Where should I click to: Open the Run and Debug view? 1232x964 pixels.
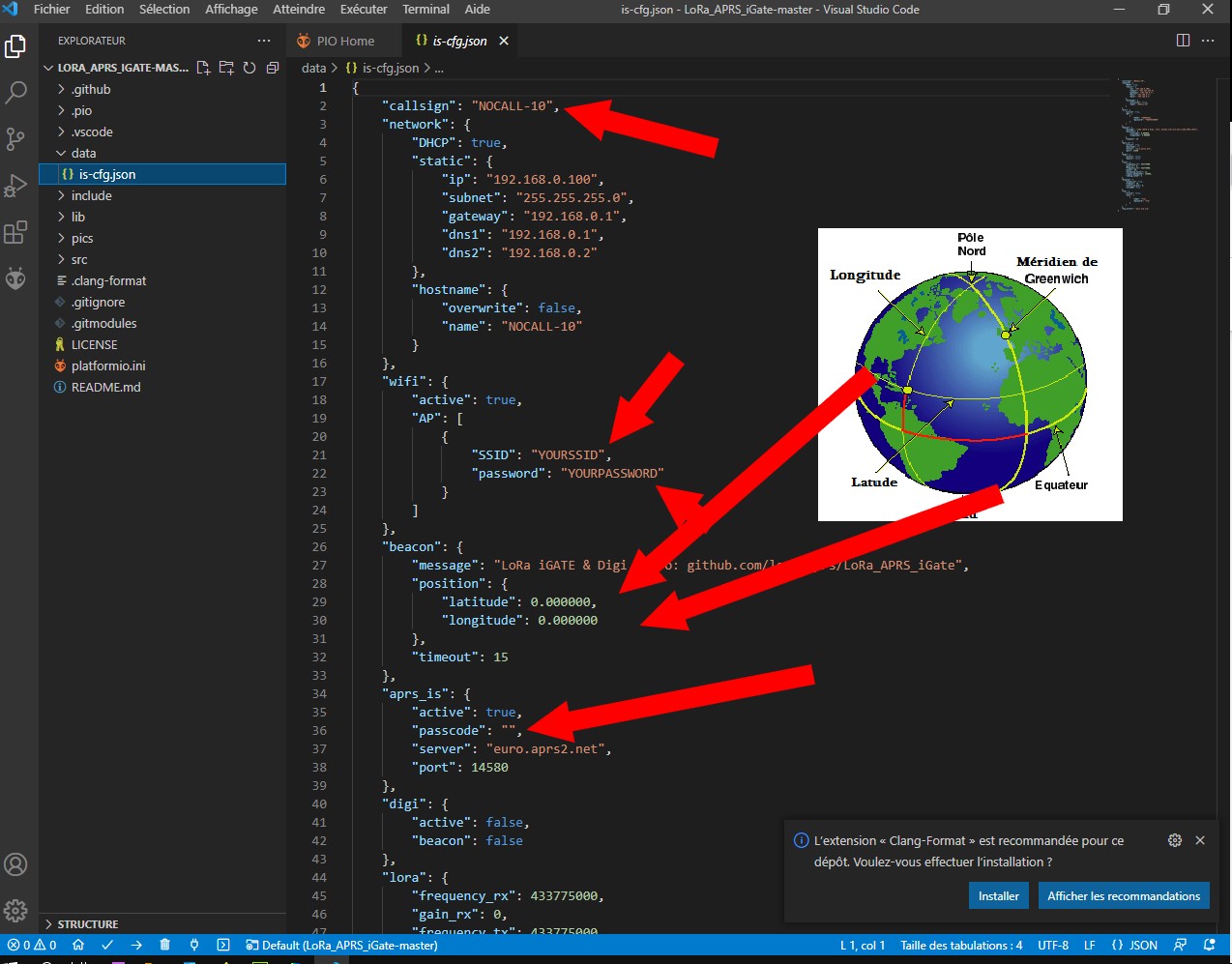click(15, 185)
